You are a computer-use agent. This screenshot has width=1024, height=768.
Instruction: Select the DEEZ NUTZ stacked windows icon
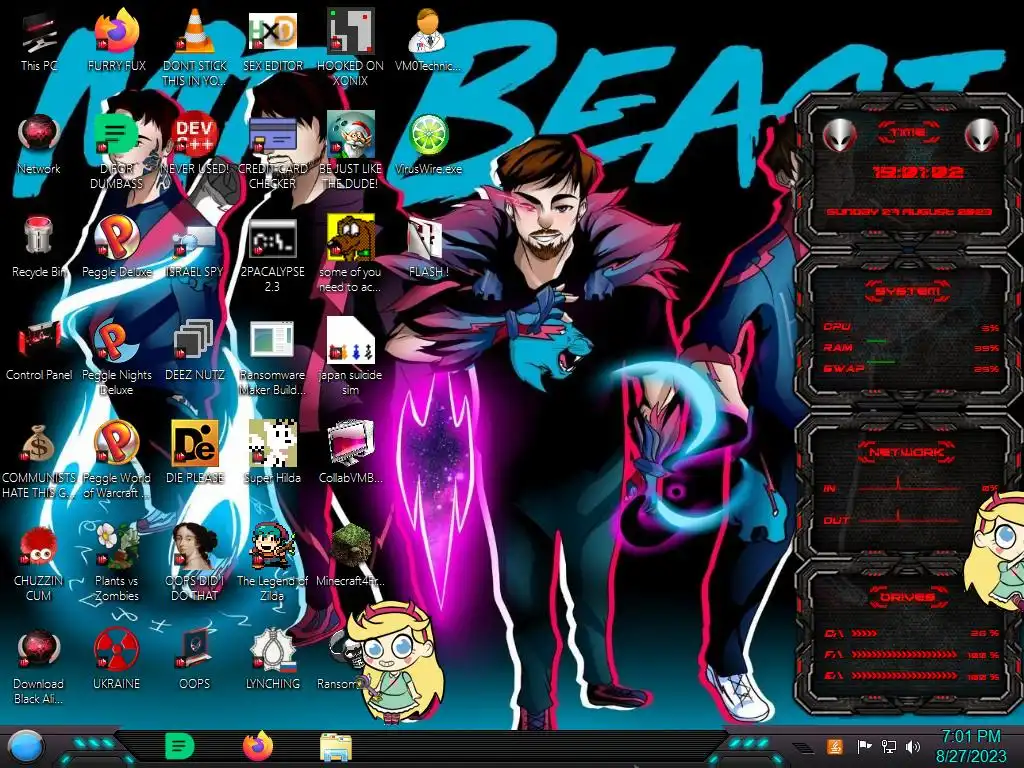tap(195, 350)
